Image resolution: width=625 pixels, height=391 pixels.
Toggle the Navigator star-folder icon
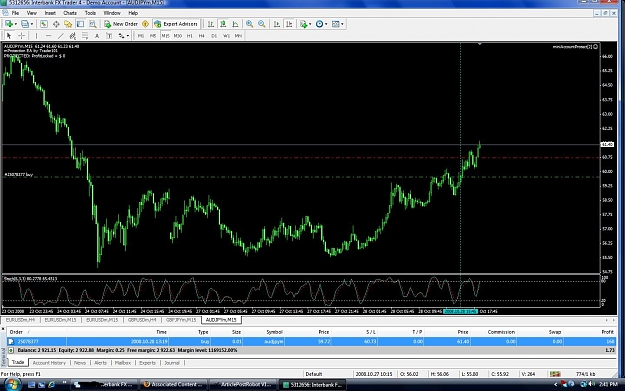click(x=68, y=24)
